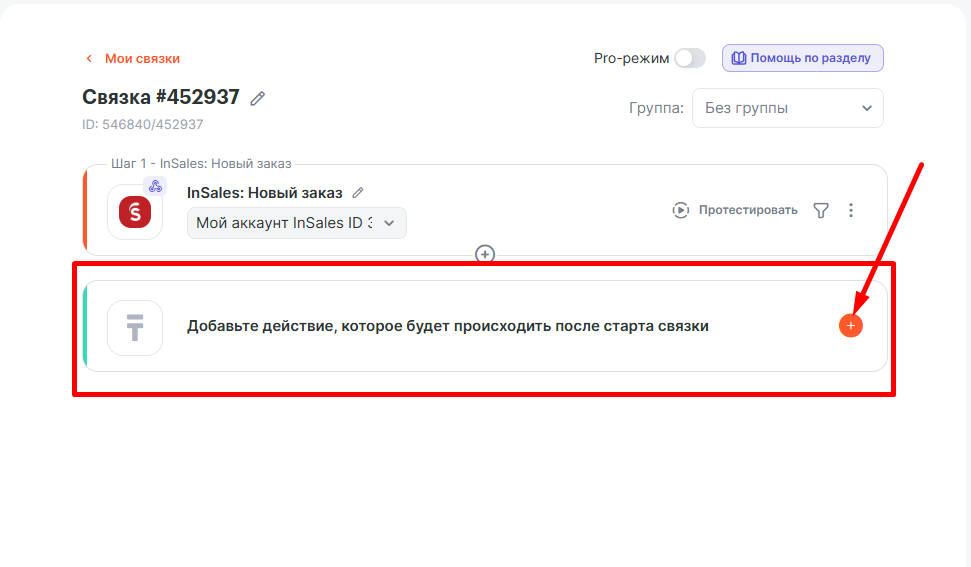Viewport: 971px width, 567px height.
Task: Click the pencil icon beside Связка #452937
Action: (x=258, y=98)
